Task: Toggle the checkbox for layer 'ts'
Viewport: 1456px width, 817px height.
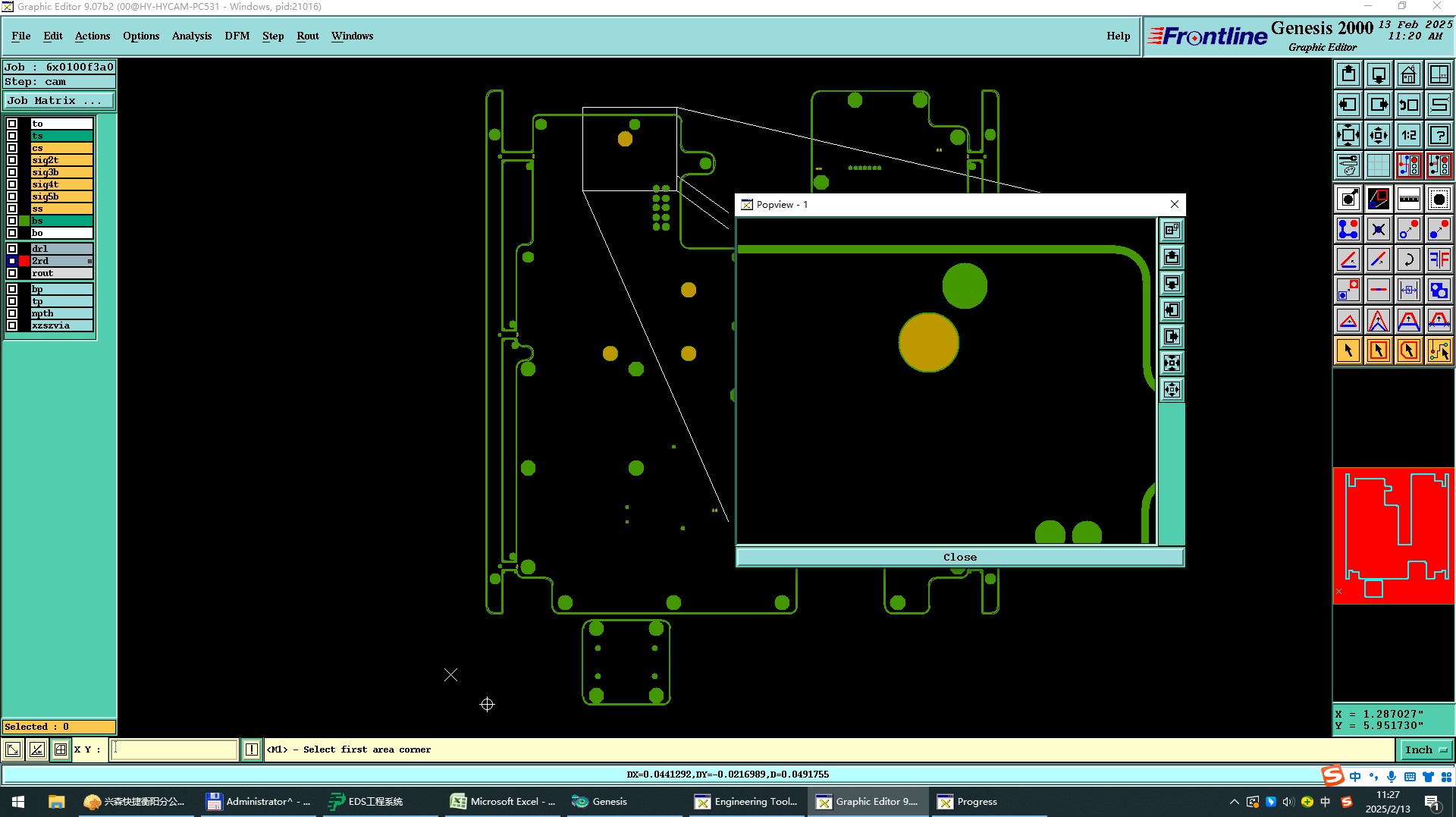Action: point(12,136)
